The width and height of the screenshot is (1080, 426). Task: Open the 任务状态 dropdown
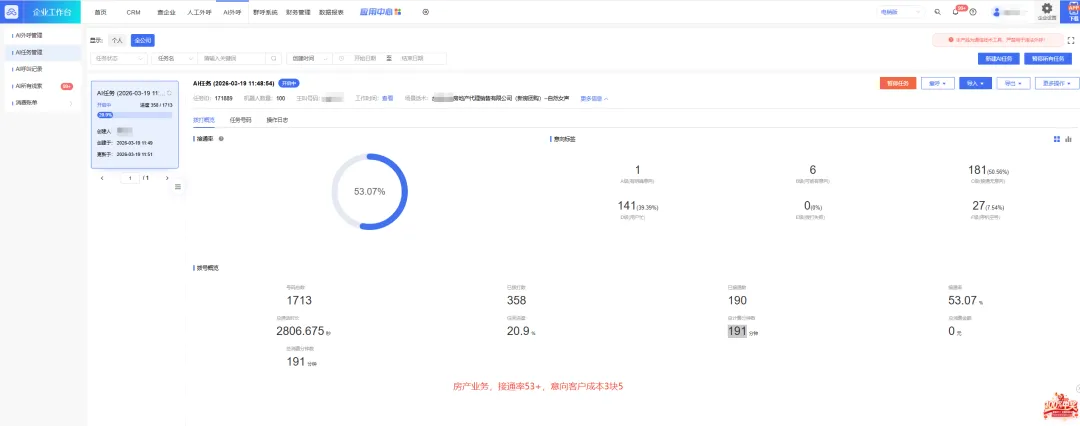118,59
